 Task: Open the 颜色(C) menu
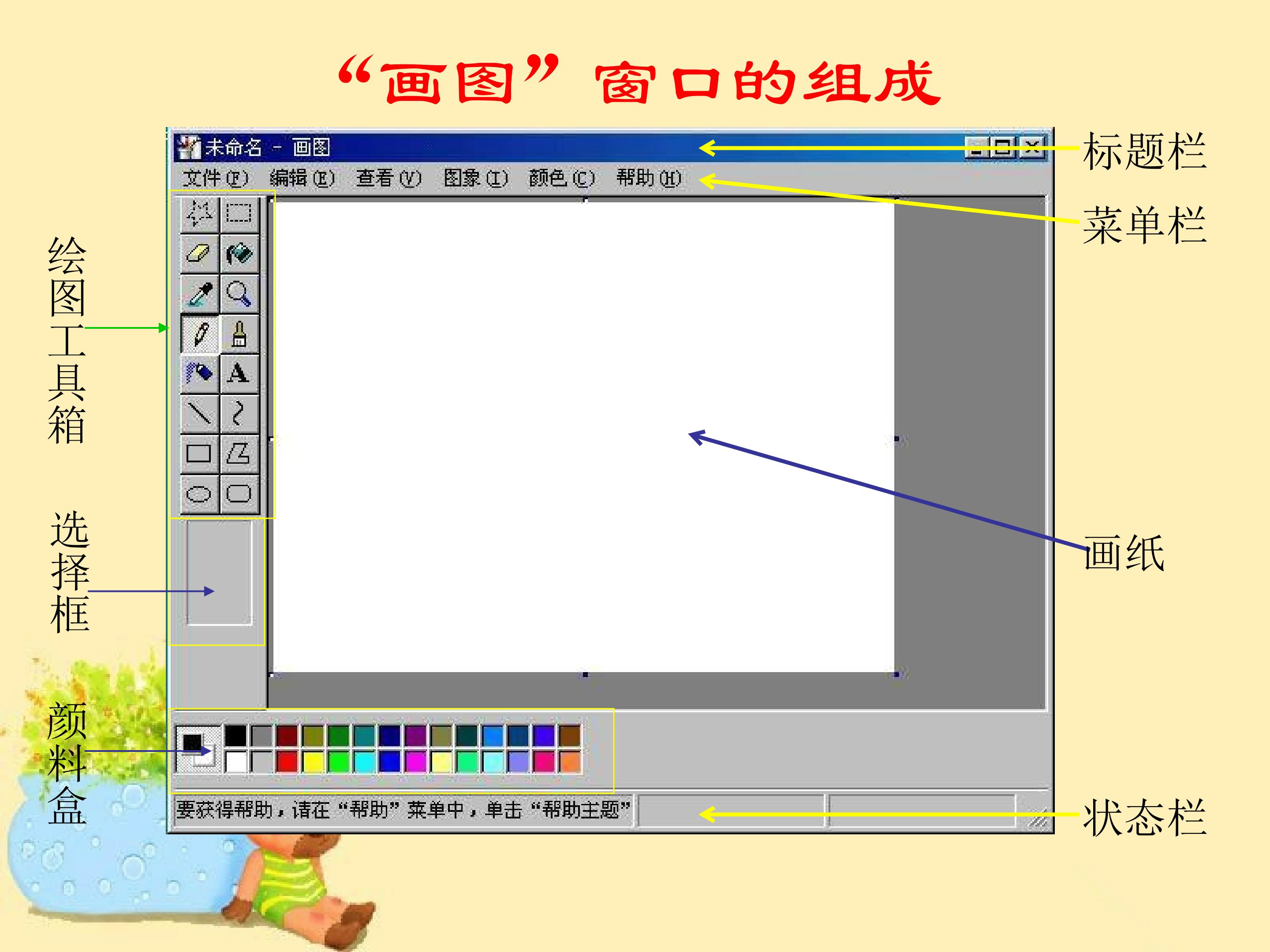562,178
